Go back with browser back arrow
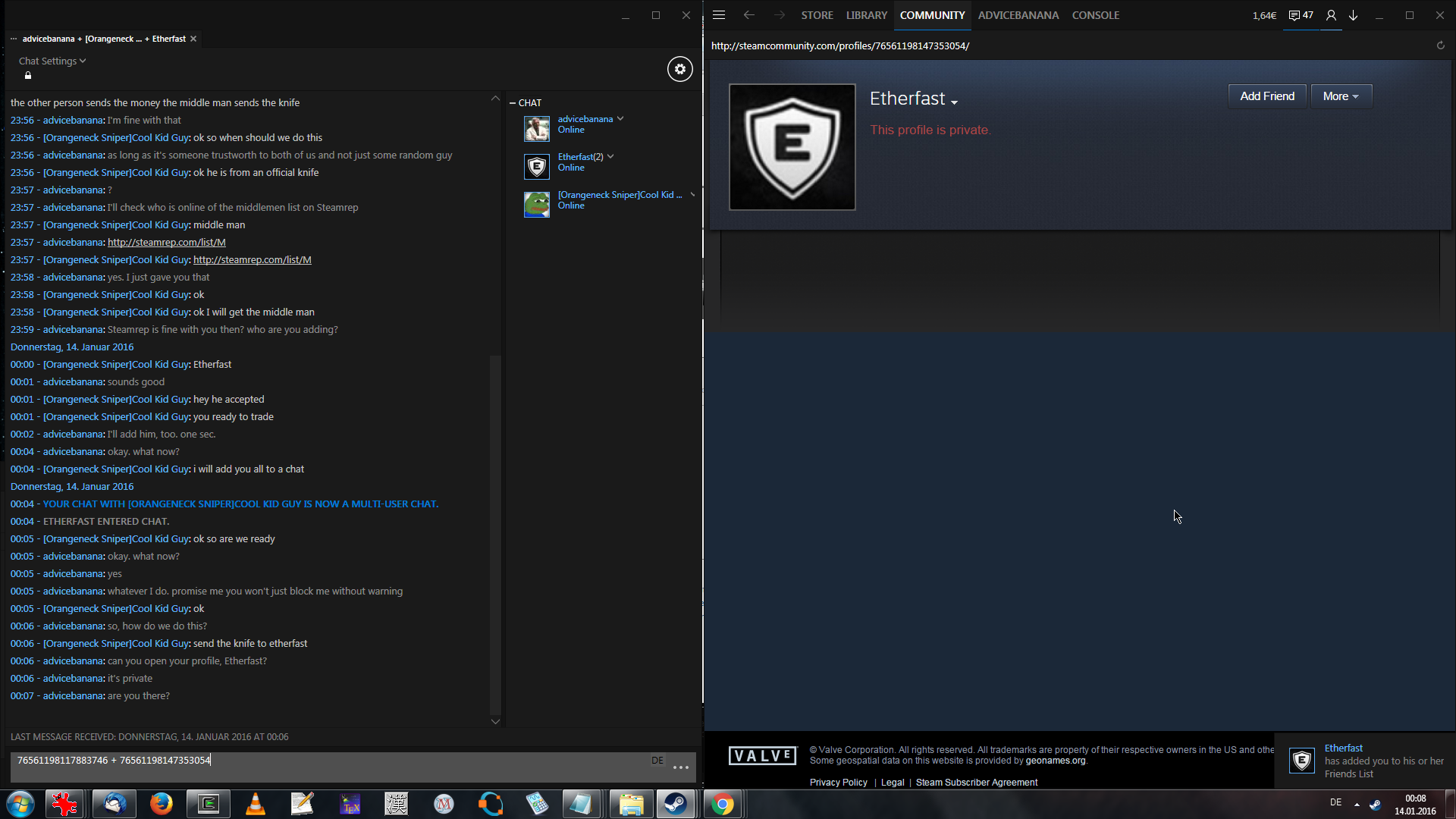Viewport: 1456px width, 819px height. (x=748, y=15)
